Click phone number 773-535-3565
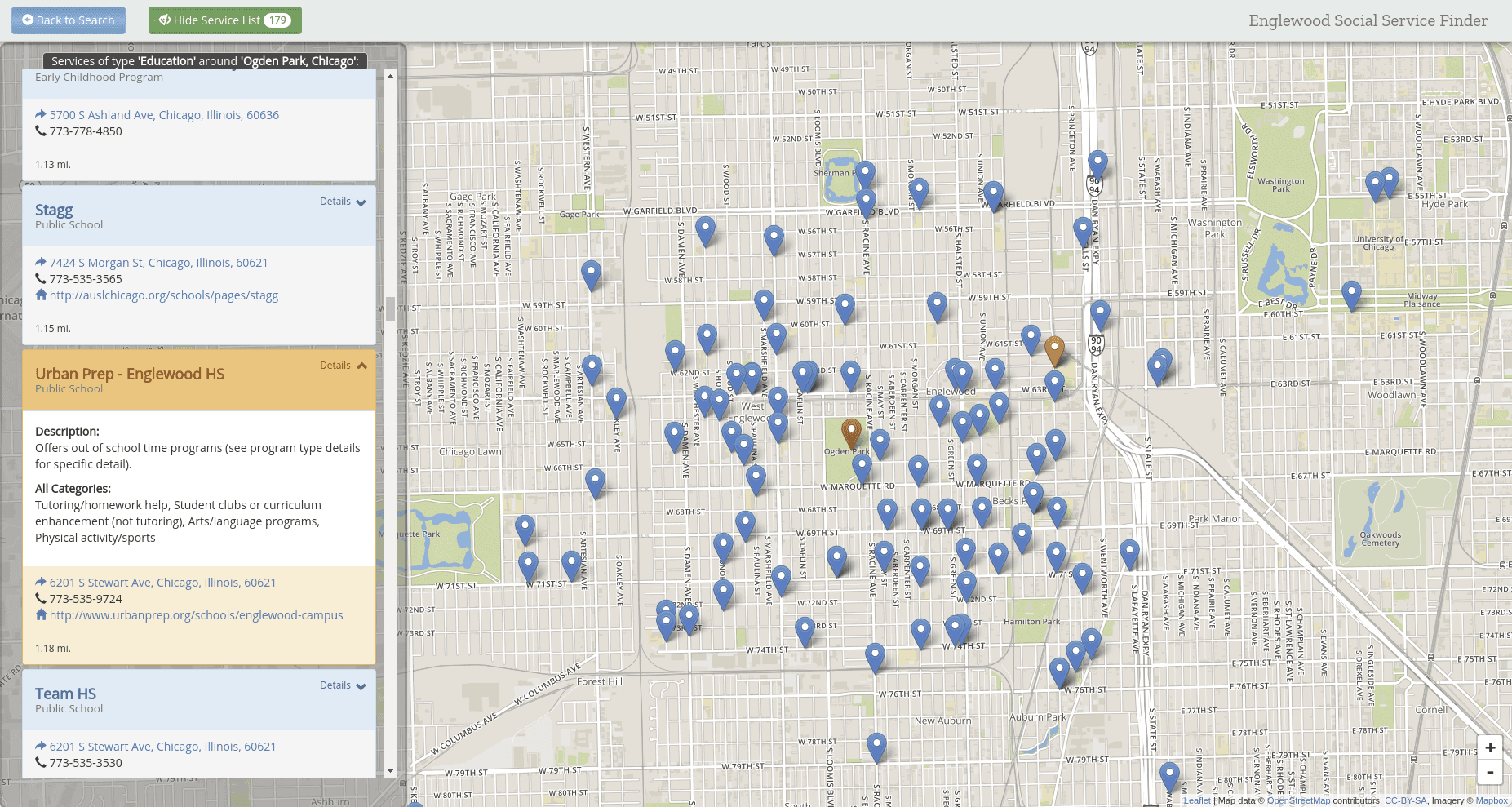This screenshot has width=1512, height=807. [x=86, y=279]
